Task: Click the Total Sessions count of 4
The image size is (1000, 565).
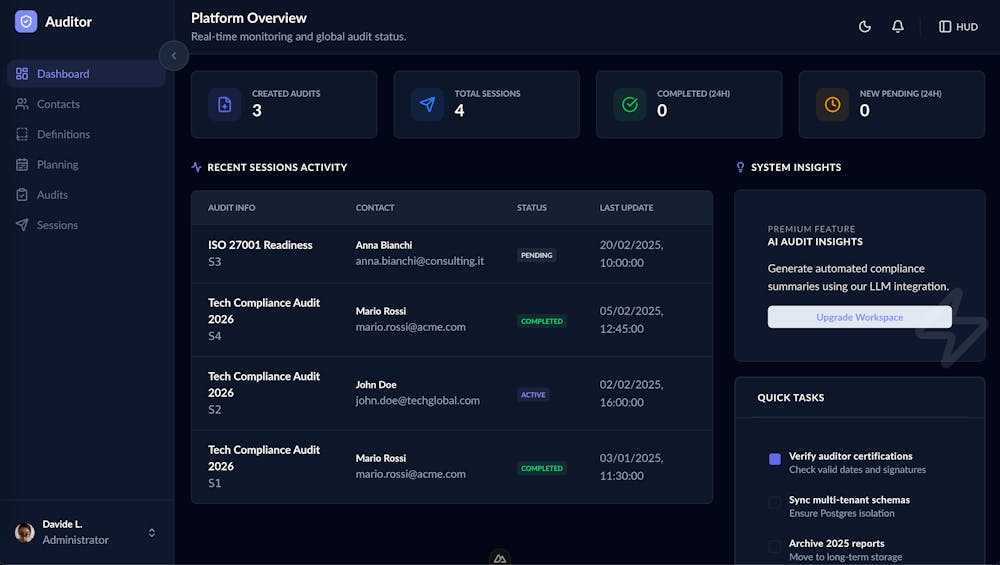Action: click(459, 111)
